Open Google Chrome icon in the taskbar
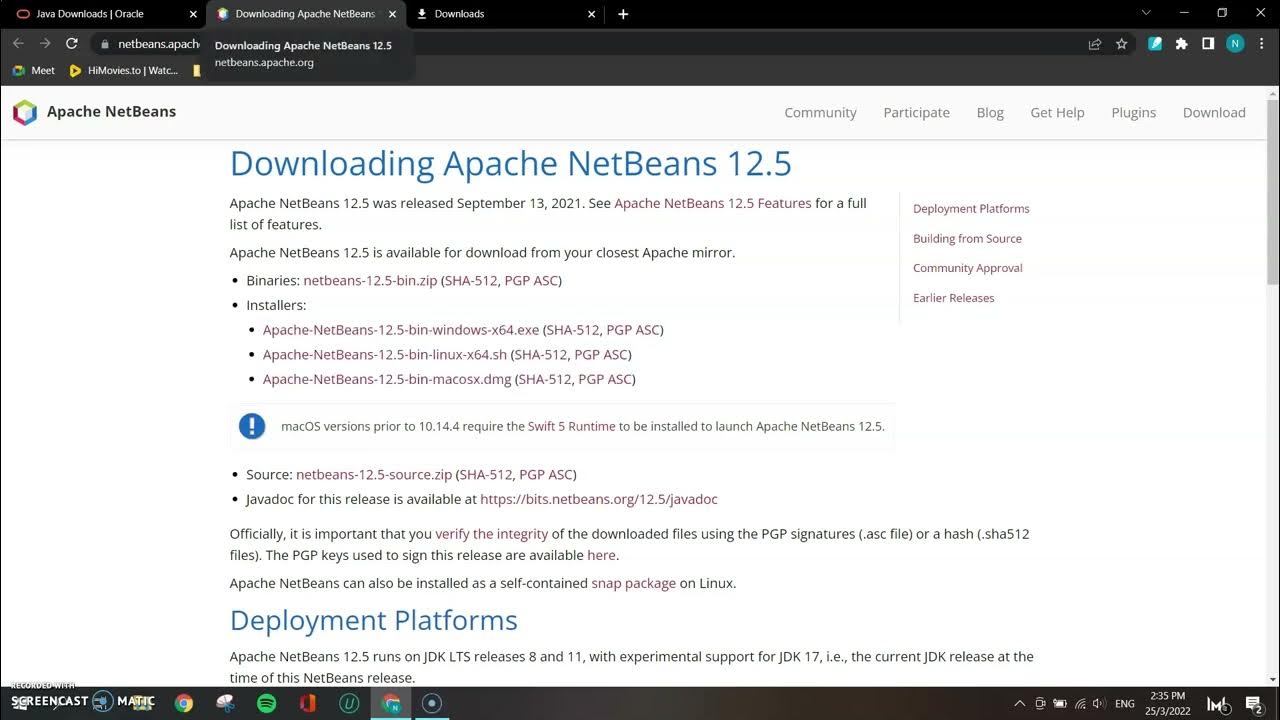The image size is (1280, 720). (184, 703)
